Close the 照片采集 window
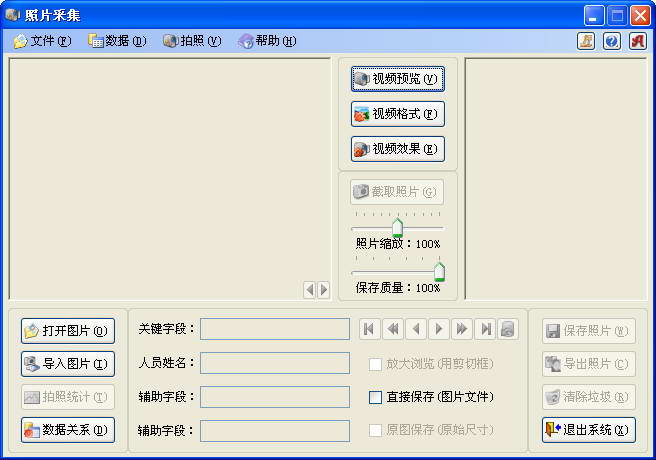The width and height of the screenshot is (656, 460). tap(640, 16)
